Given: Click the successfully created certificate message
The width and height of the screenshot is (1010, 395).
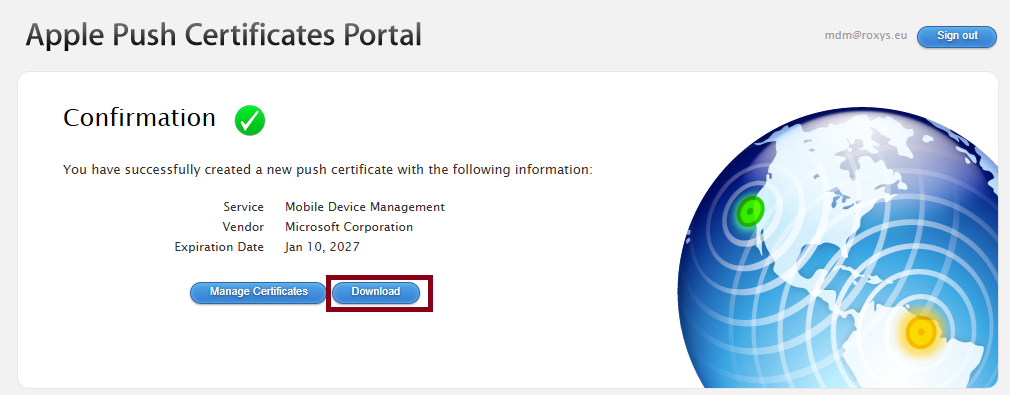Looking at the screenshot, I should tap(328, 170).
